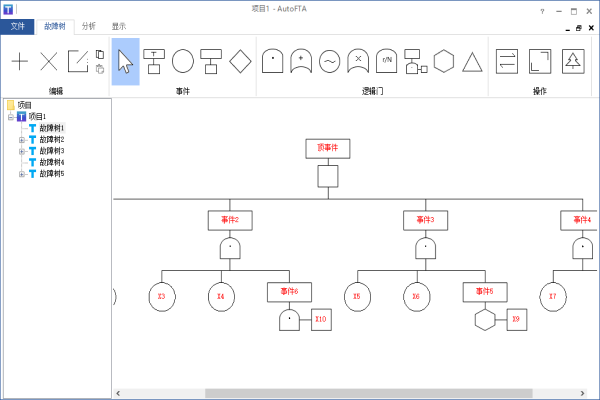This screenshot has width=600, height=400.
Task: Open the 分析 ribbon tab
Action: [x=89, y=26]
